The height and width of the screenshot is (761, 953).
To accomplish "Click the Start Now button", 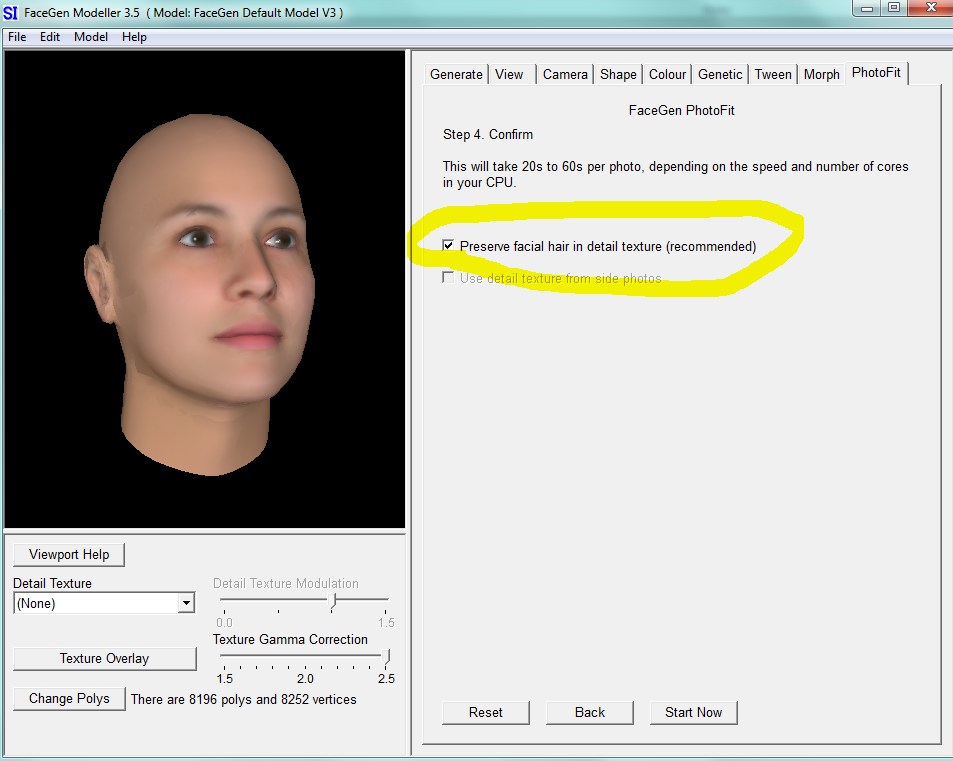I will pyautogui.click(x=693, y=712).
